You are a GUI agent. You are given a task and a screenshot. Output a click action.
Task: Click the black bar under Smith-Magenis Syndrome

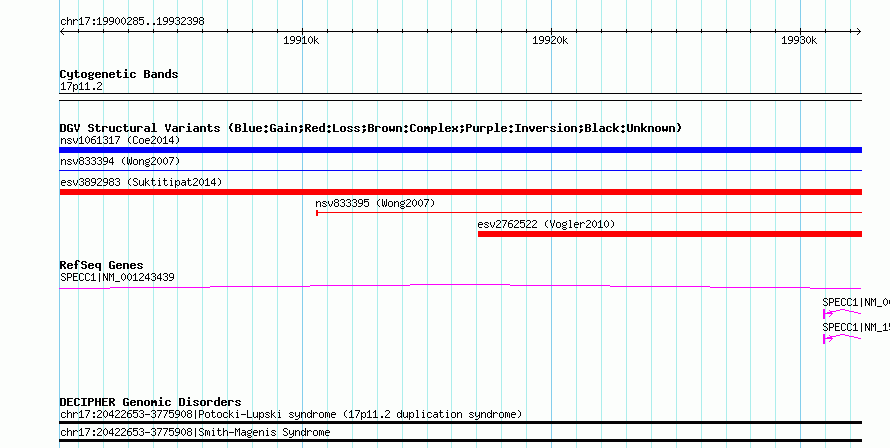coord(460,441)
